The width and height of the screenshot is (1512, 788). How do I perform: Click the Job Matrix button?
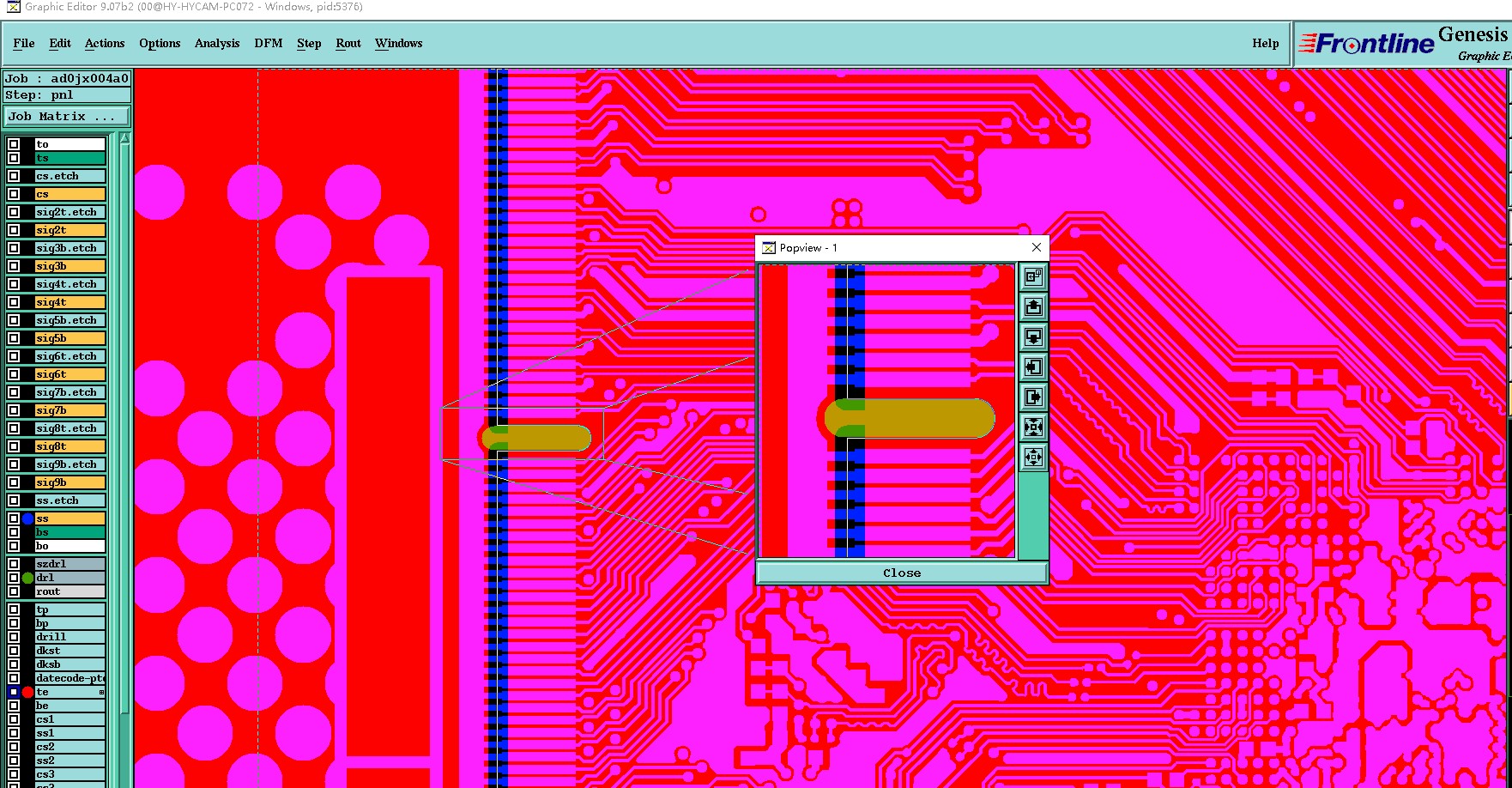coord(67,117)
